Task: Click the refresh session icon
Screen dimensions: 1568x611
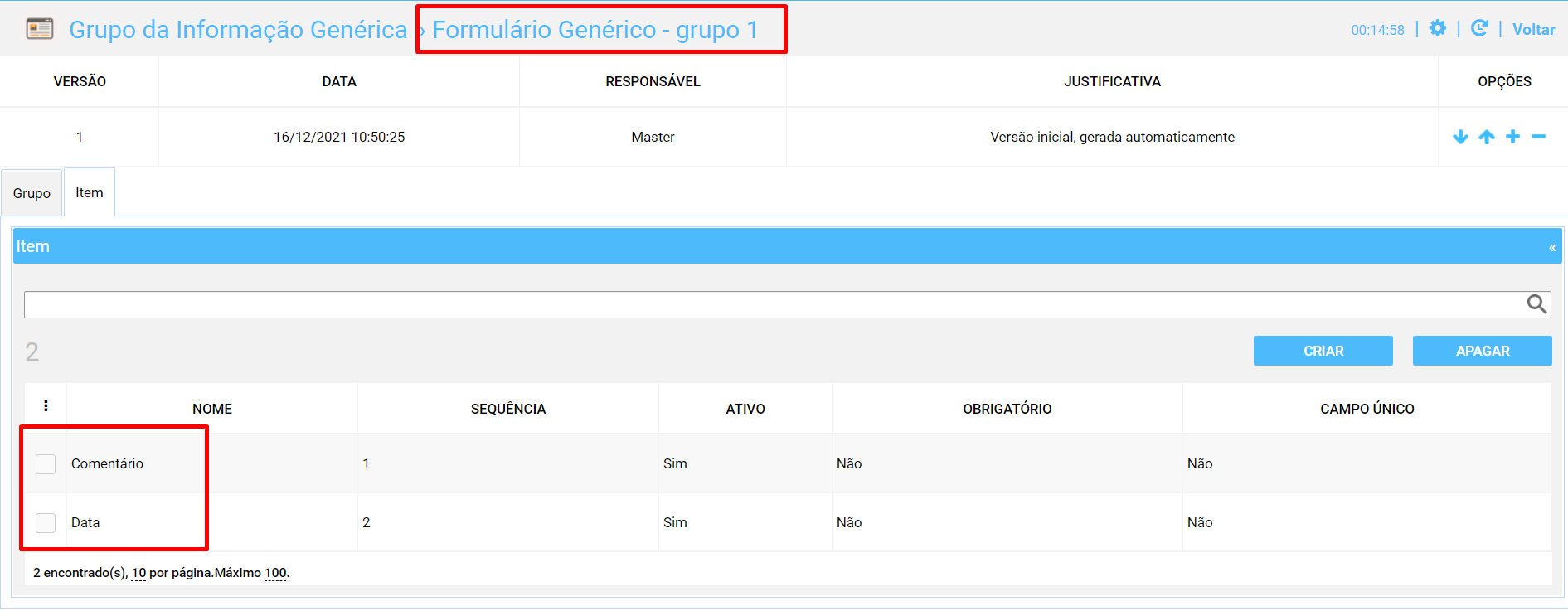Action: [1479, 28]
